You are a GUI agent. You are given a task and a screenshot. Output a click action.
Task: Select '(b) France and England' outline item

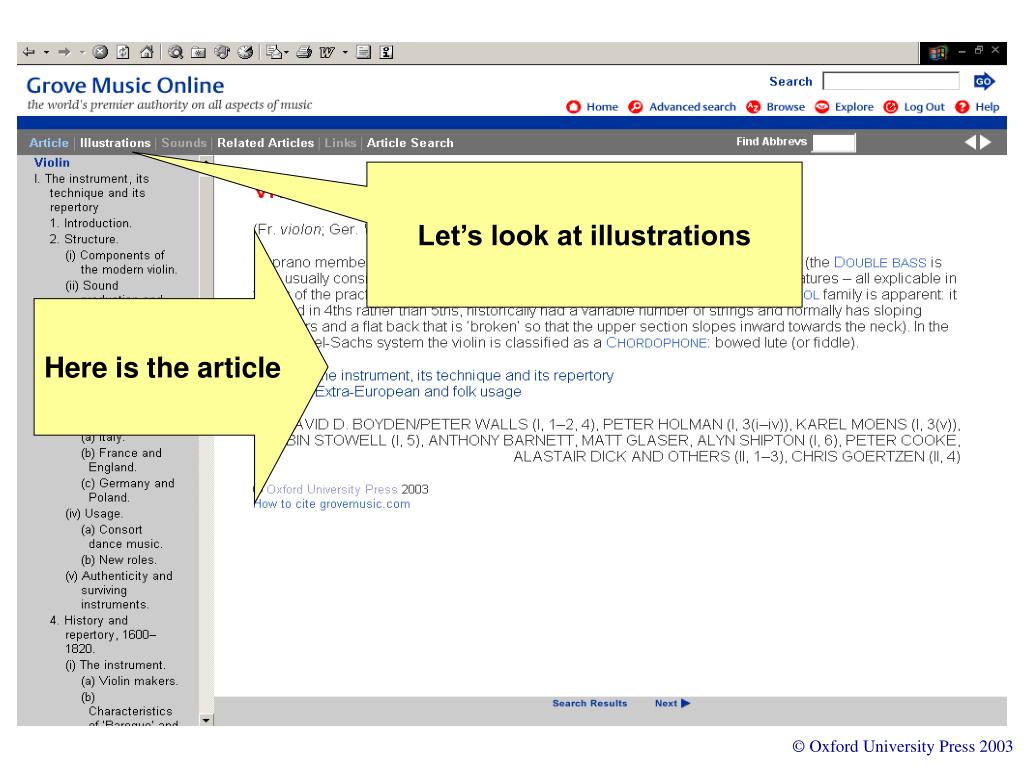coord(121,460)
